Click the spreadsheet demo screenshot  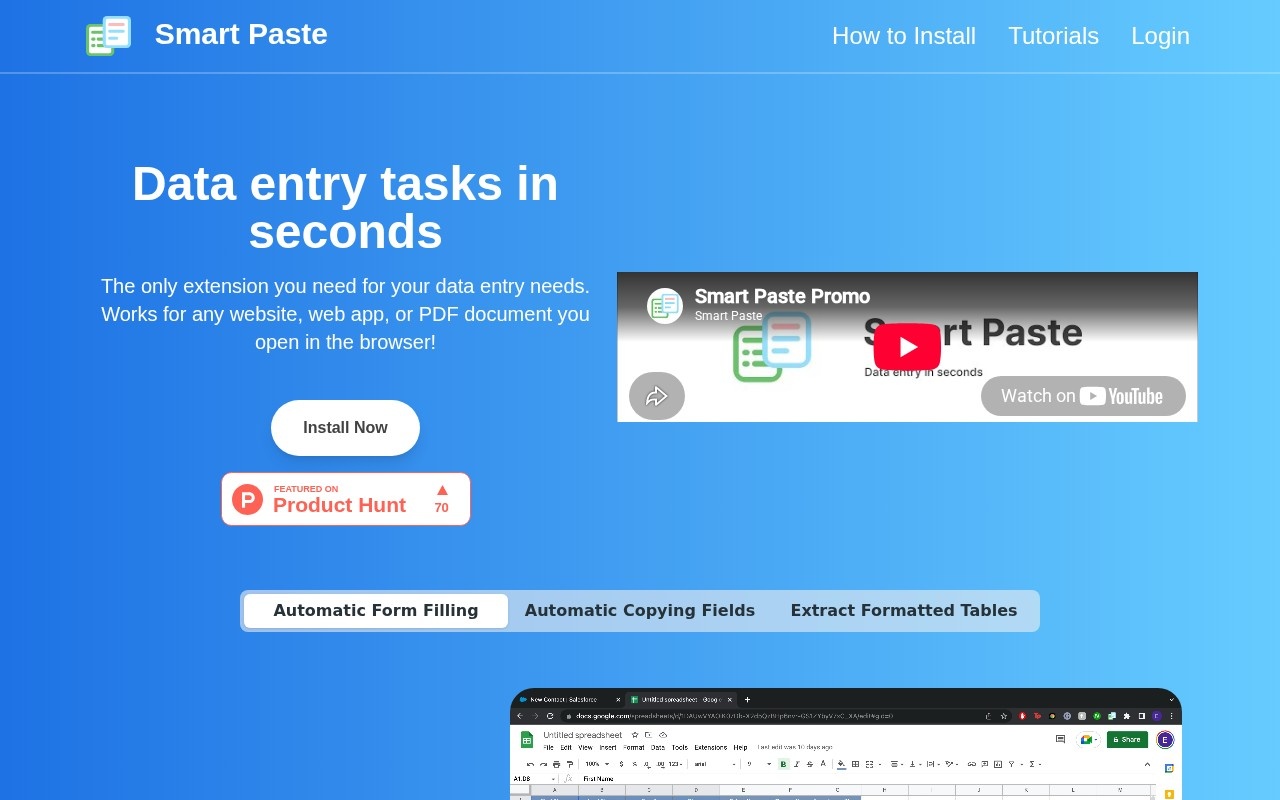coord(846,744)
